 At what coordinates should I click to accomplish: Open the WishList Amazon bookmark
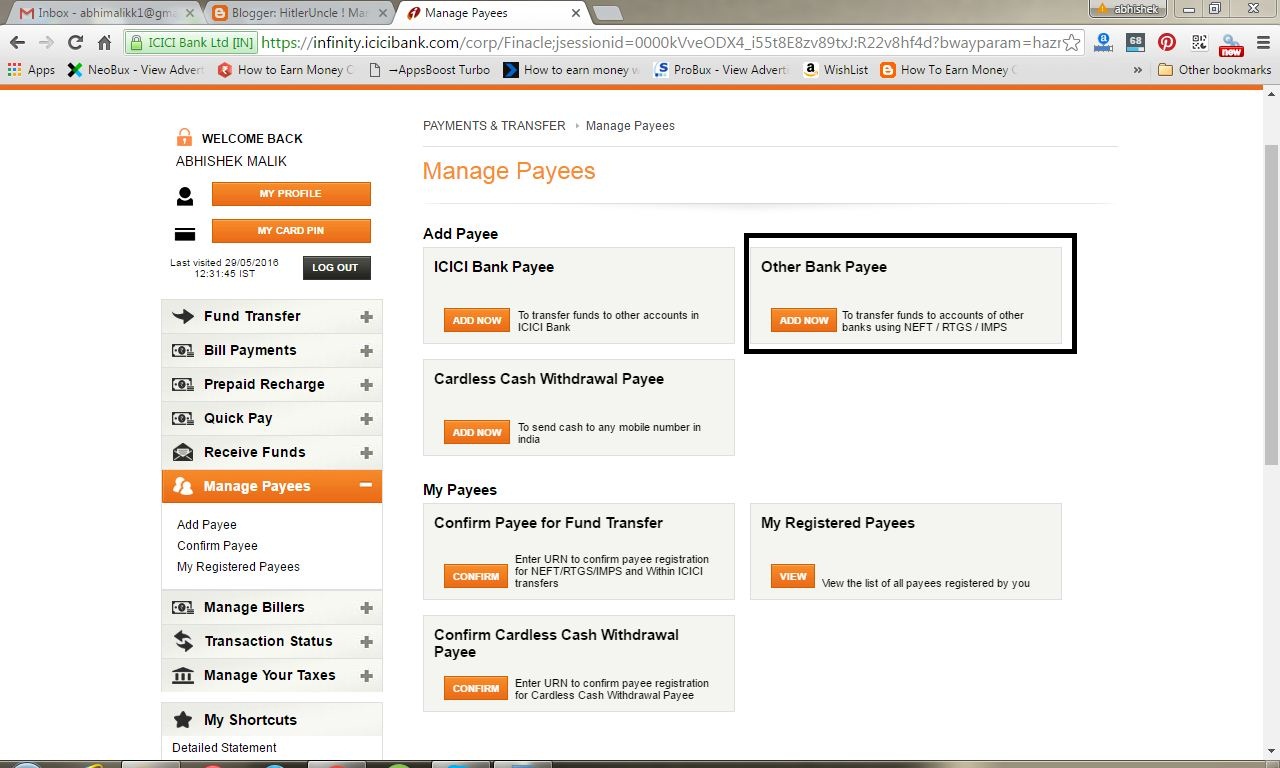[835, 70]
